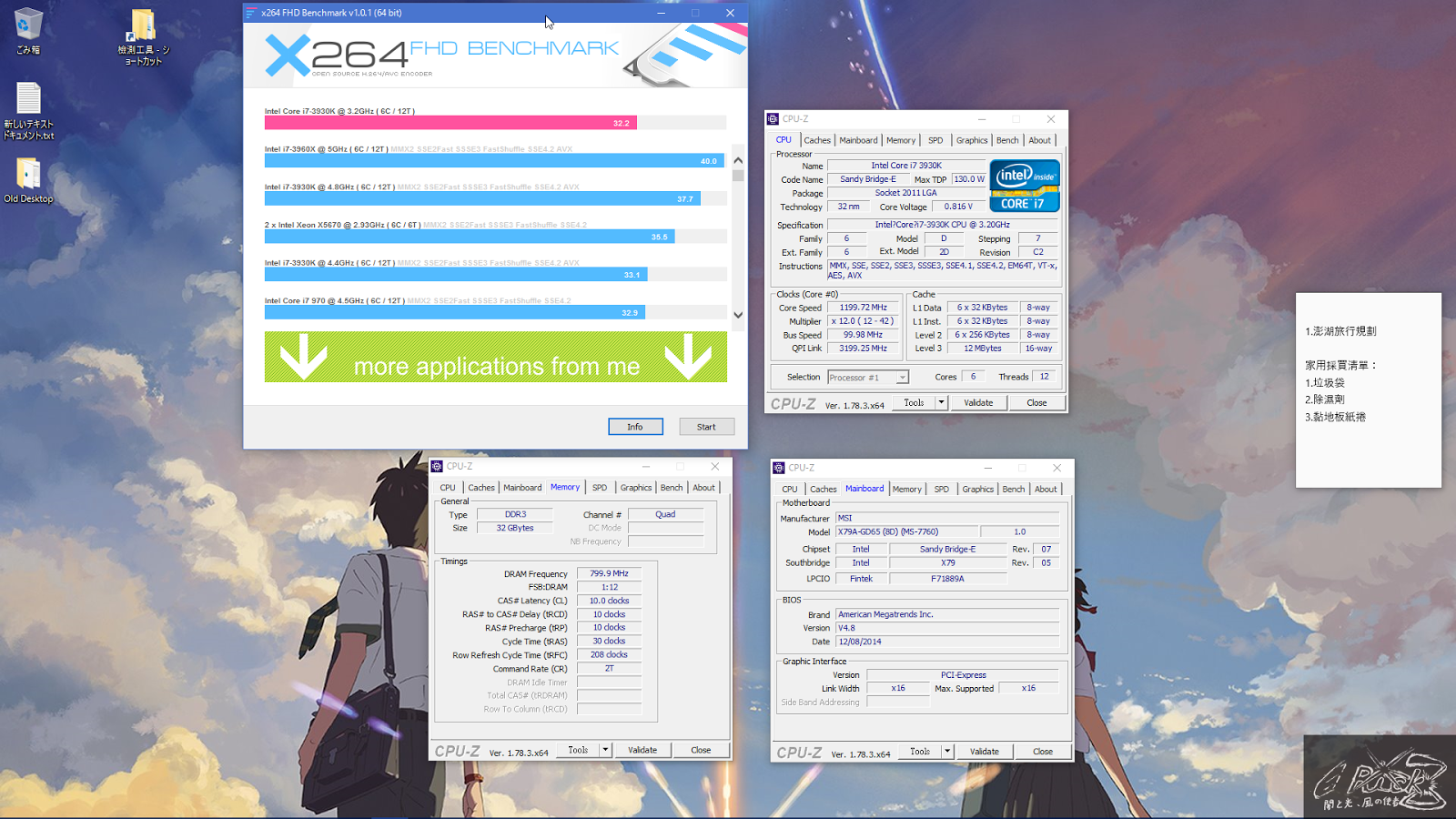Open Caches tab in Mainboard CPU-Z window
1456x819 pixels.
pos(824,490)
